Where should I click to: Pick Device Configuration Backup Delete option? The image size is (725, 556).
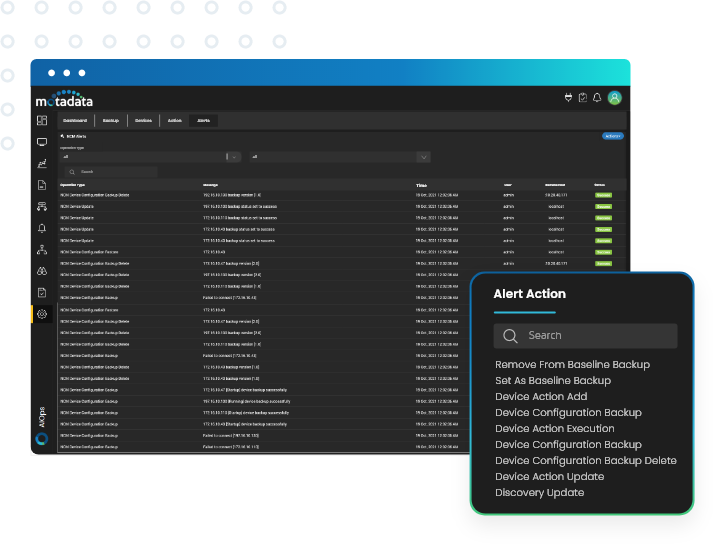(x=586, y=461)
